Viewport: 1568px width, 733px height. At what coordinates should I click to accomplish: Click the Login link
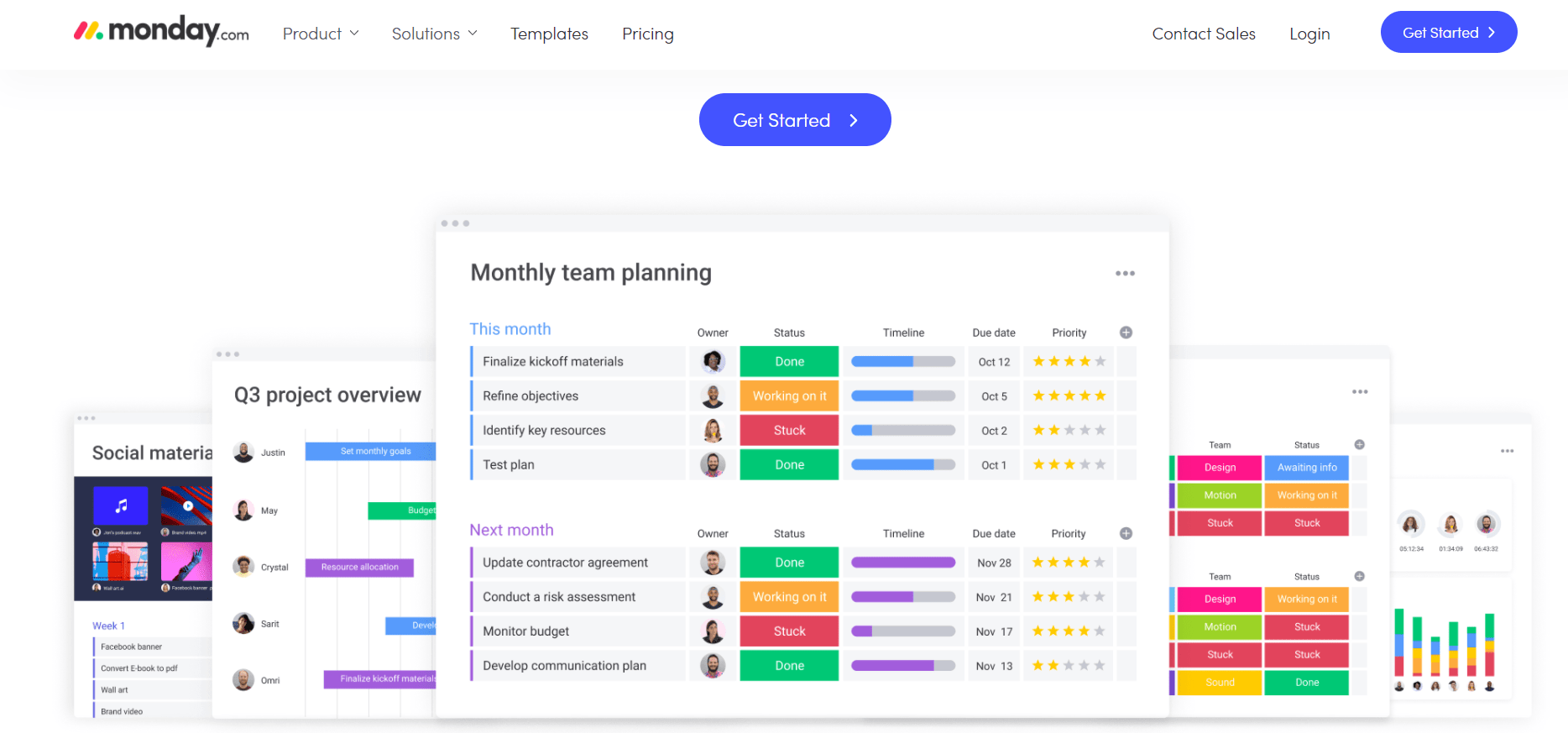(x=1309, y=34)
